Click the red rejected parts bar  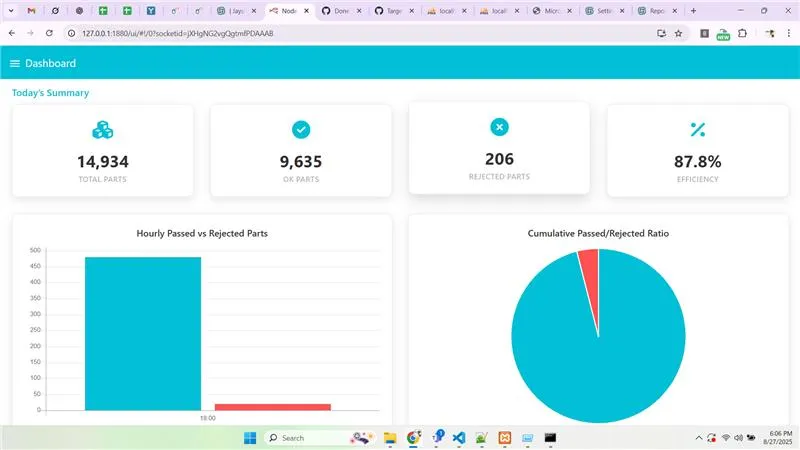(x=272, y=407)
